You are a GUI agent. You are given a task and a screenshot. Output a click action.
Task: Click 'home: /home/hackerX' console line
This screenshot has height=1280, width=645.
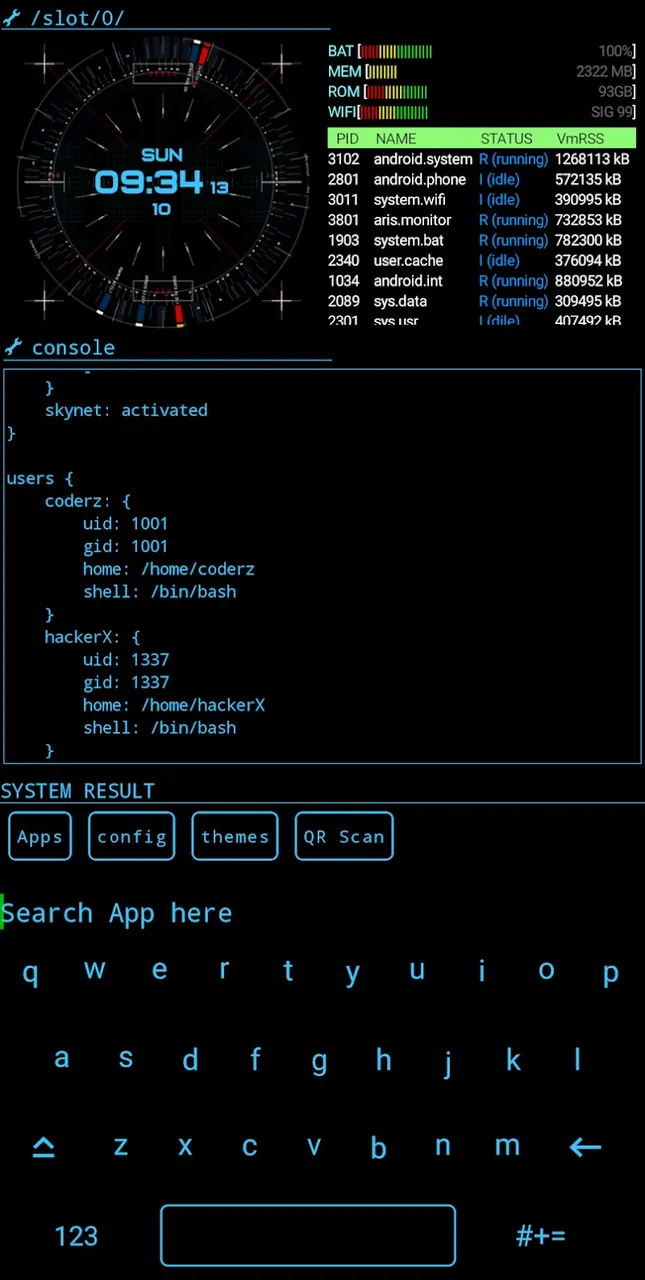click(x=174, y=705)
